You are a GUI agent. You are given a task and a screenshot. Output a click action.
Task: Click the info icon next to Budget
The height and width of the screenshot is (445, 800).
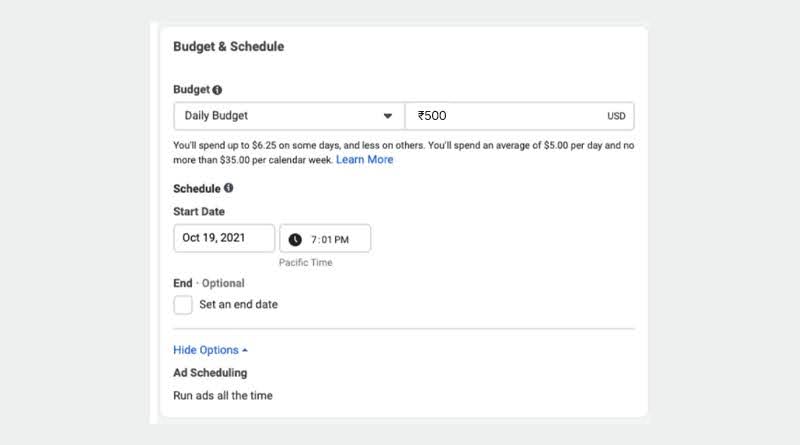click(x=217, y=90)
